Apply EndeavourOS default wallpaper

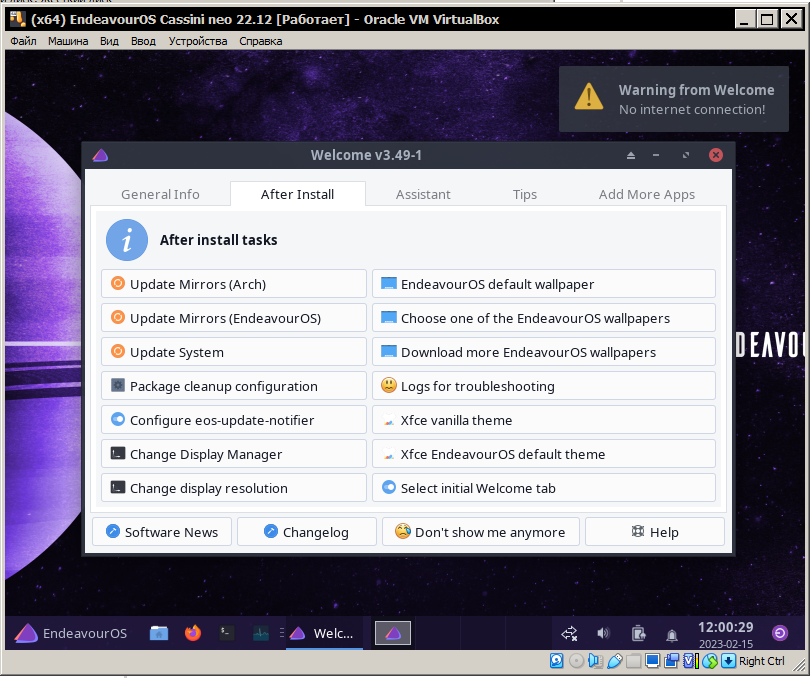coord(544,284)
